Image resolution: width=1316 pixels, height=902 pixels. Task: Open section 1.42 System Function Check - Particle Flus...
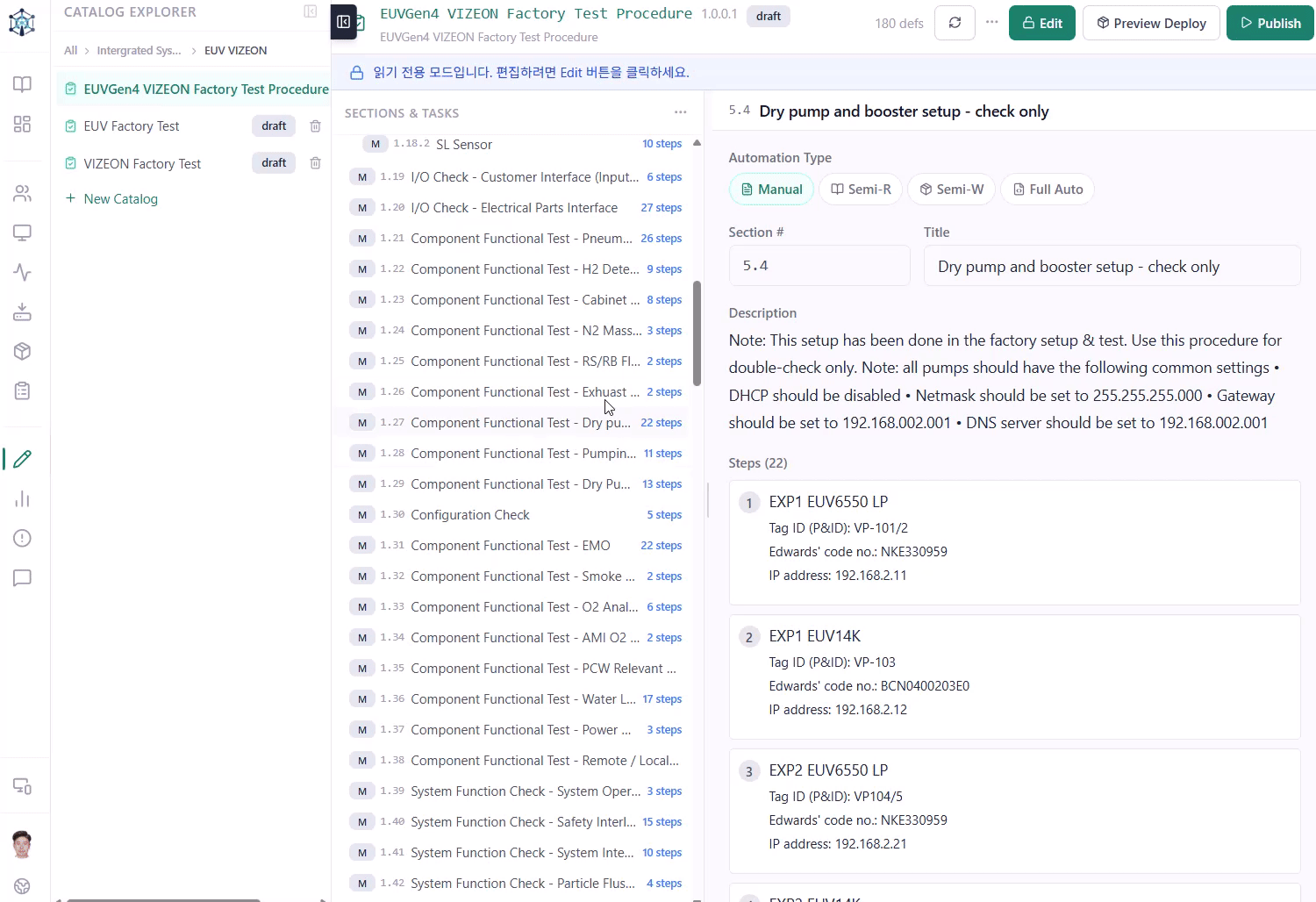tap(516, 884)
